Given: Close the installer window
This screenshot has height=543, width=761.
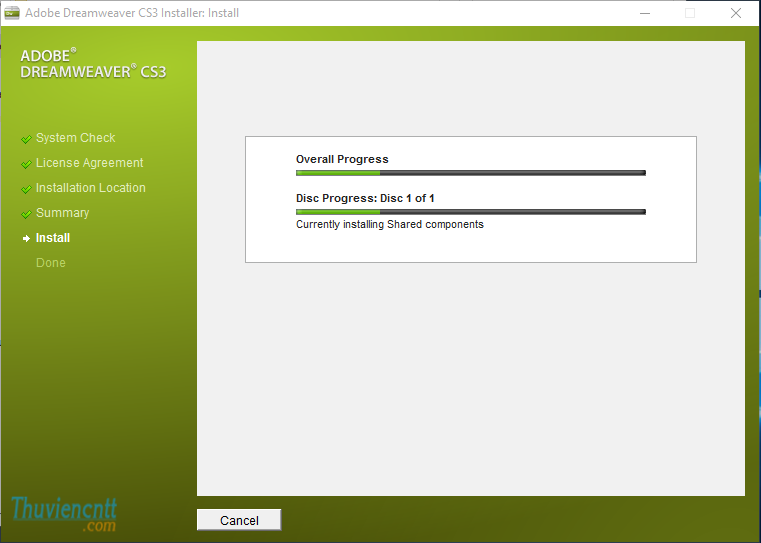Looking at the screenshot, I should coord(736,13).
